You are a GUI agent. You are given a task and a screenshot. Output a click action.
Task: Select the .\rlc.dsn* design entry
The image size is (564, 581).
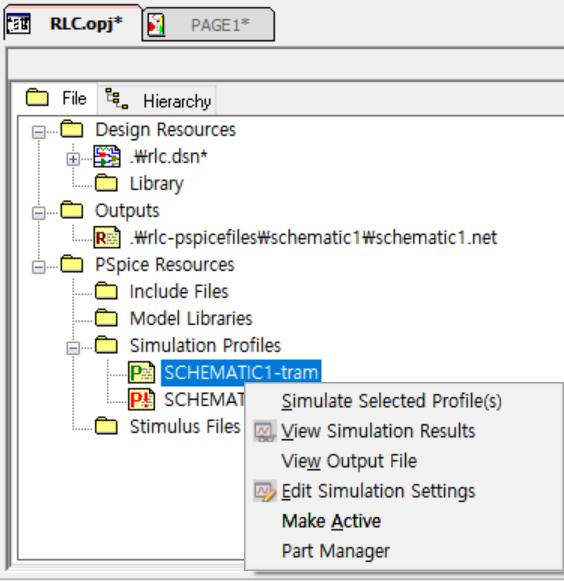[x=168, y=156]
